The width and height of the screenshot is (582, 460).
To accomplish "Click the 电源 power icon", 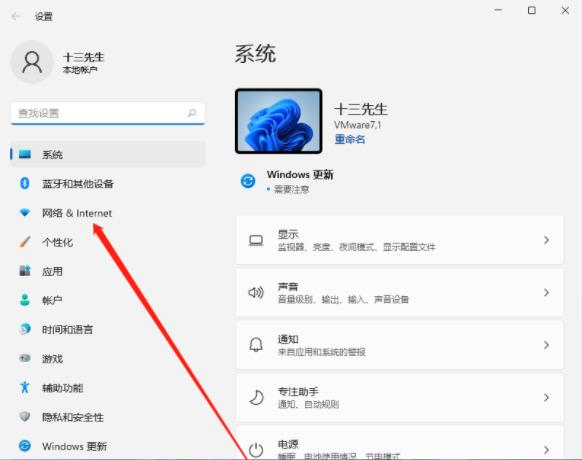I will (256, 450).
